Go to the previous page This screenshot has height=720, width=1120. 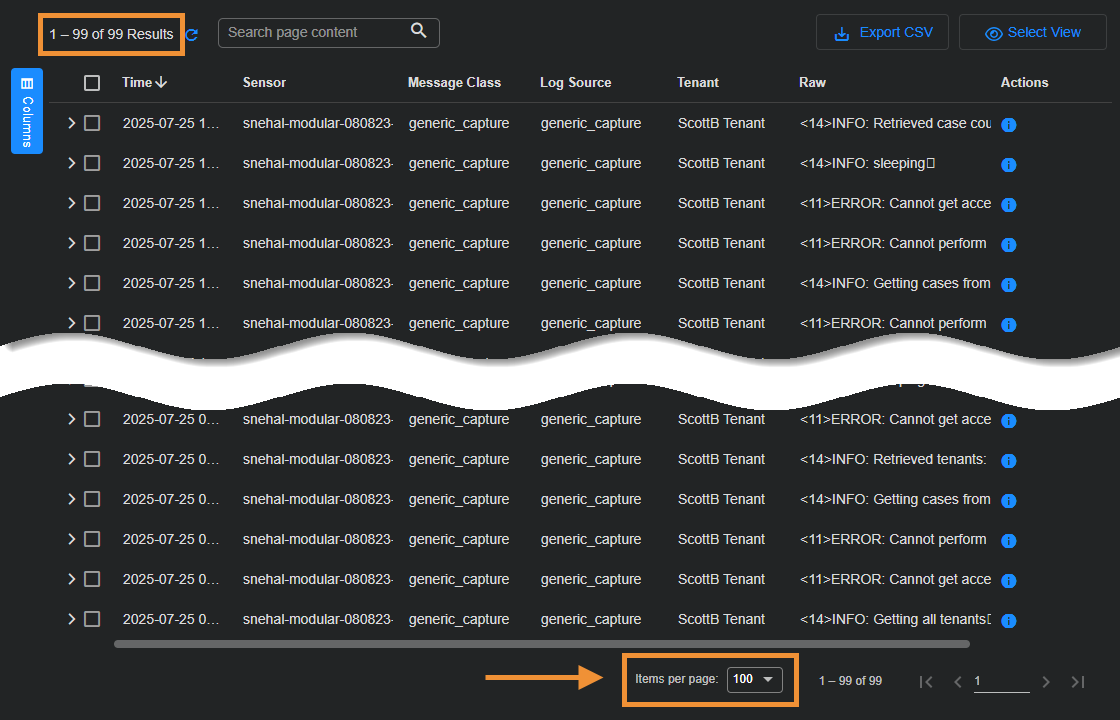tap(957, 682)
